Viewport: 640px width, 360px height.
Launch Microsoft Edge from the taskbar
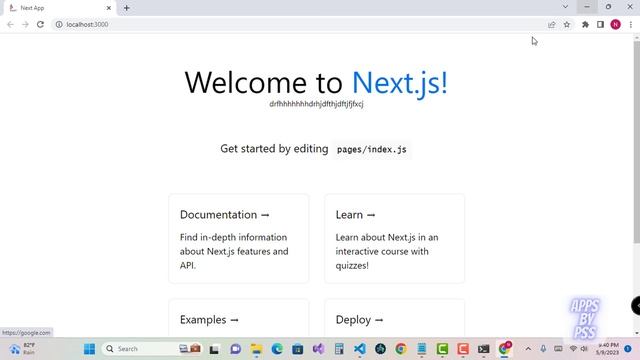[277, 349]
